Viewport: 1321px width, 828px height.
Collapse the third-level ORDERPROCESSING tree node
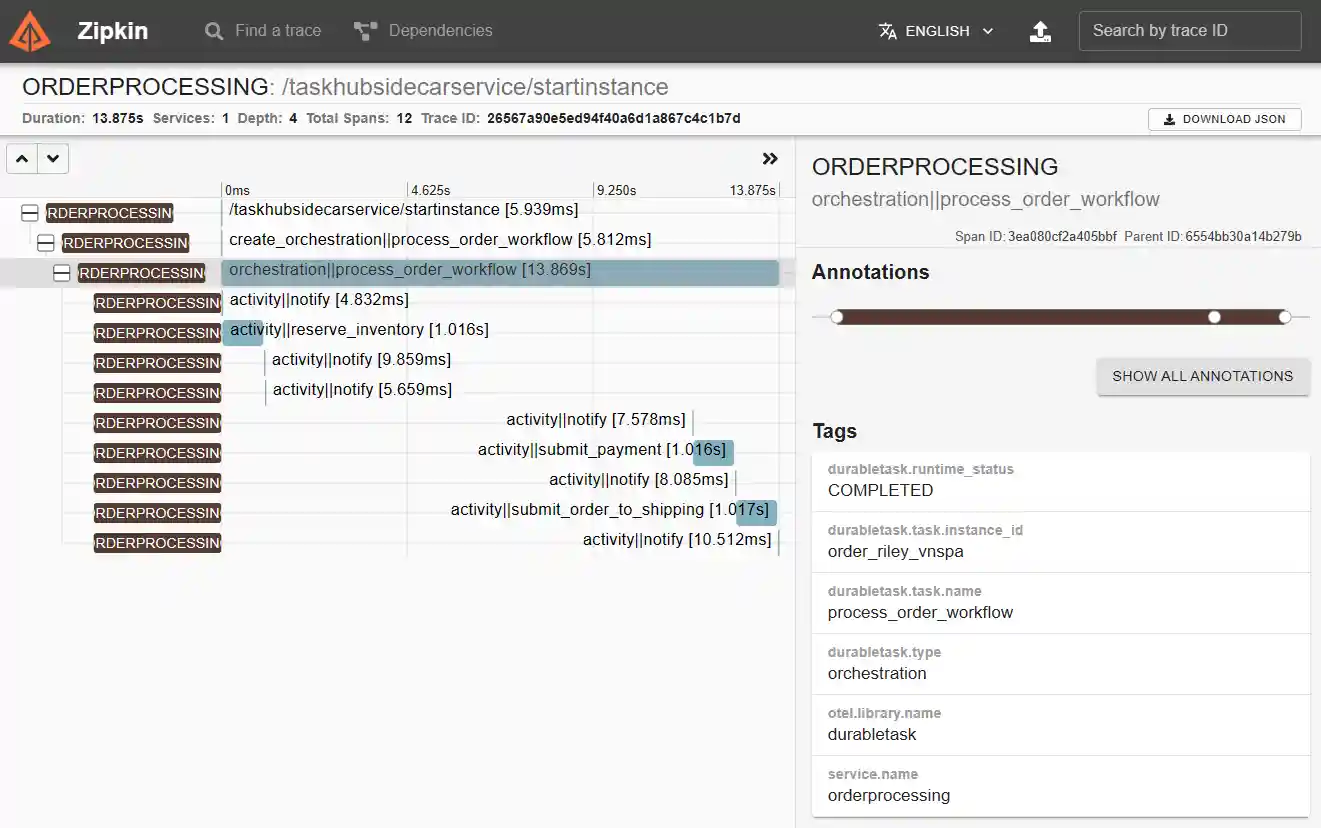62,272
